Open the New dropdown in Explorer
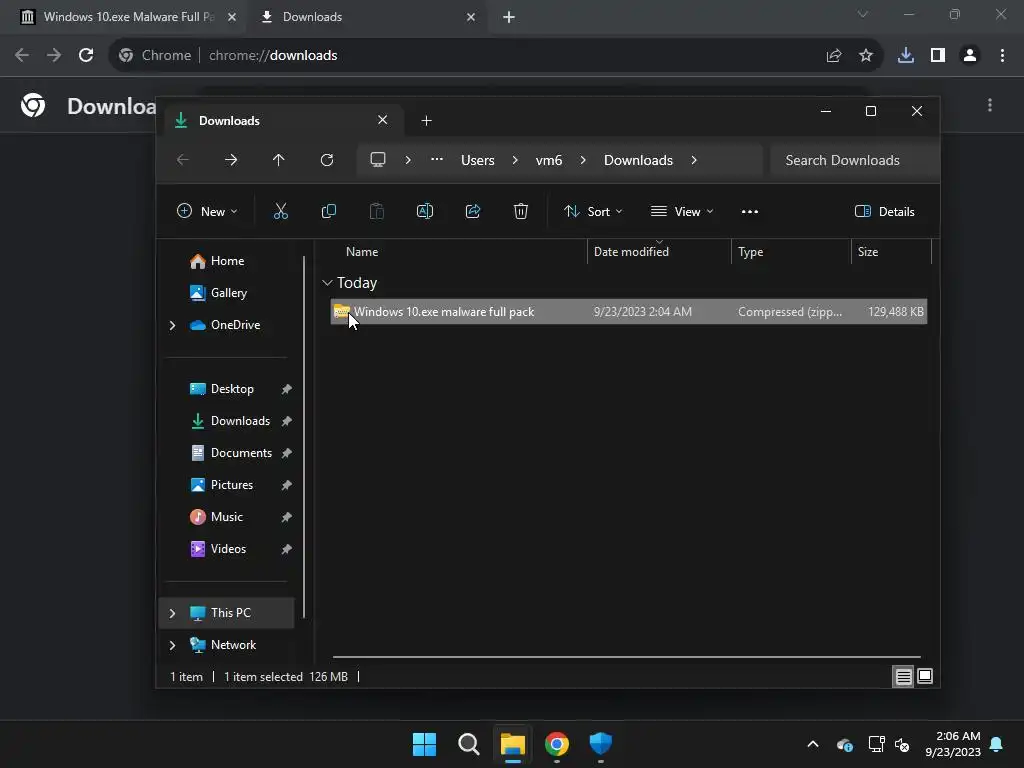The width and height of the screenshot is (1024, 768). [x=208, y=211]
